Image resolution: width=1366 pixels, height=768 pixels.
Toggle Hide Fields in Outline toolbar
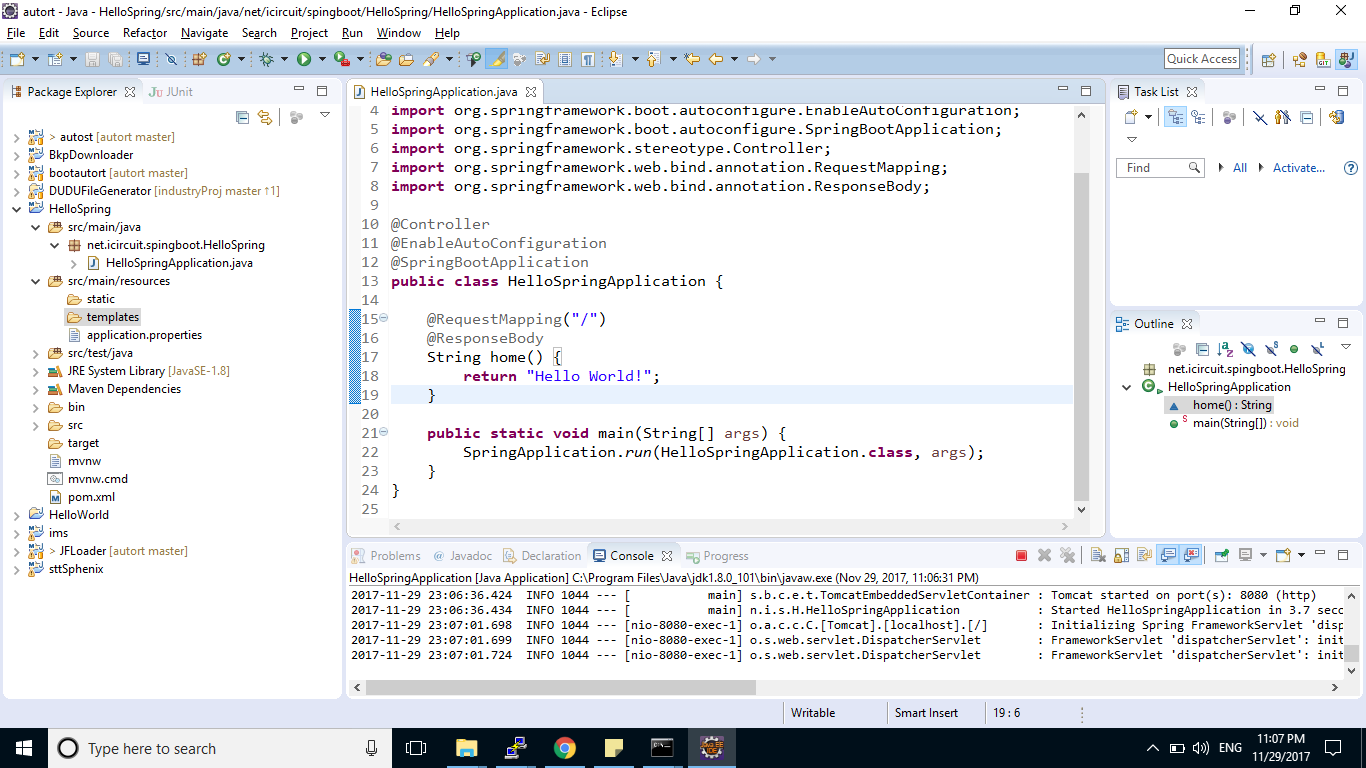tap(1249, 349)
